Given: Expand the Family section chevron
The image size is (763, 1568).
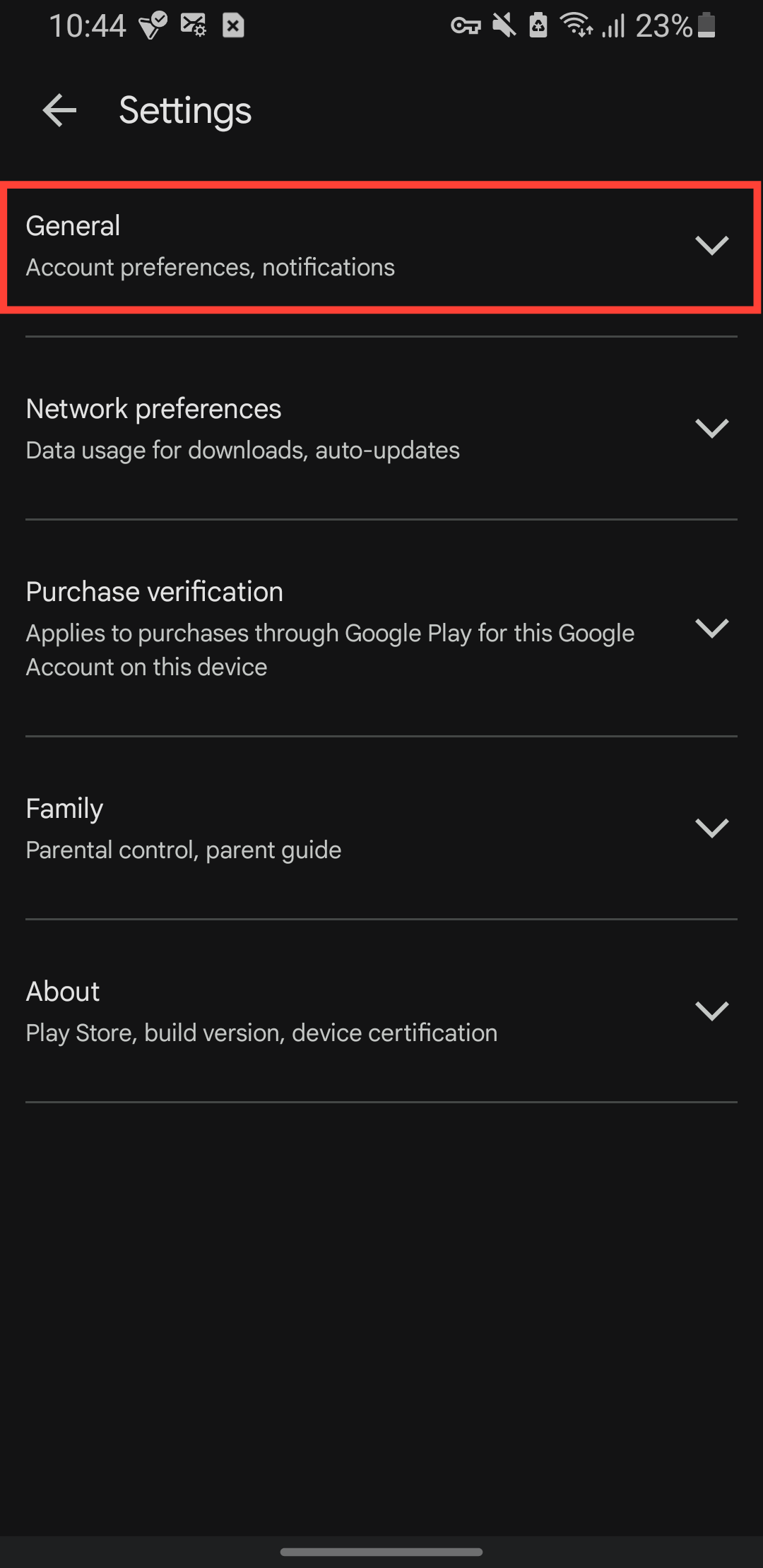Looking at the screenshot, I should [x=711, y=828].
